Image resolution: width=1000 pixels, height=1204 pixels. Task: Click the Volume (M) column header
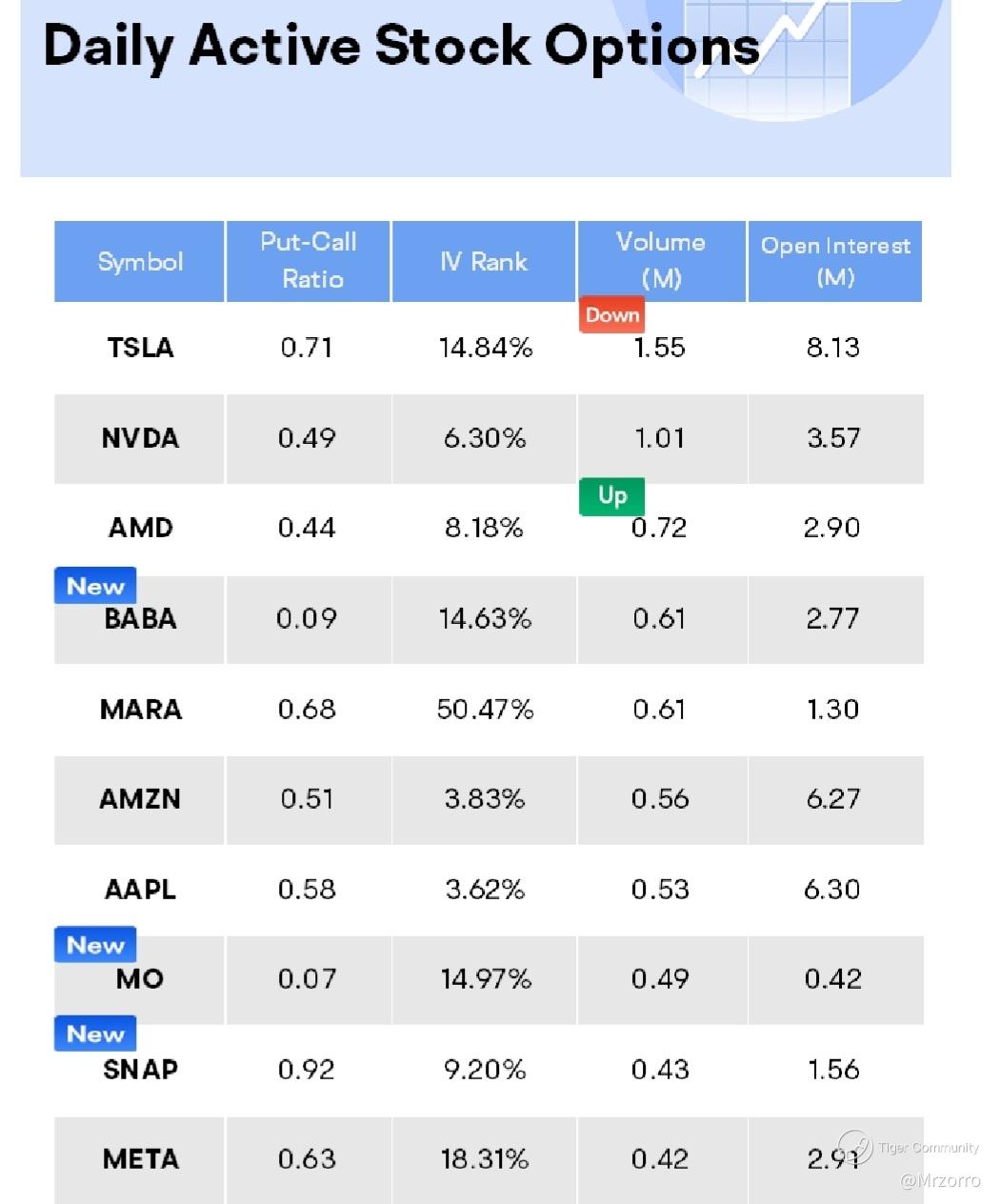click(661, 260)
